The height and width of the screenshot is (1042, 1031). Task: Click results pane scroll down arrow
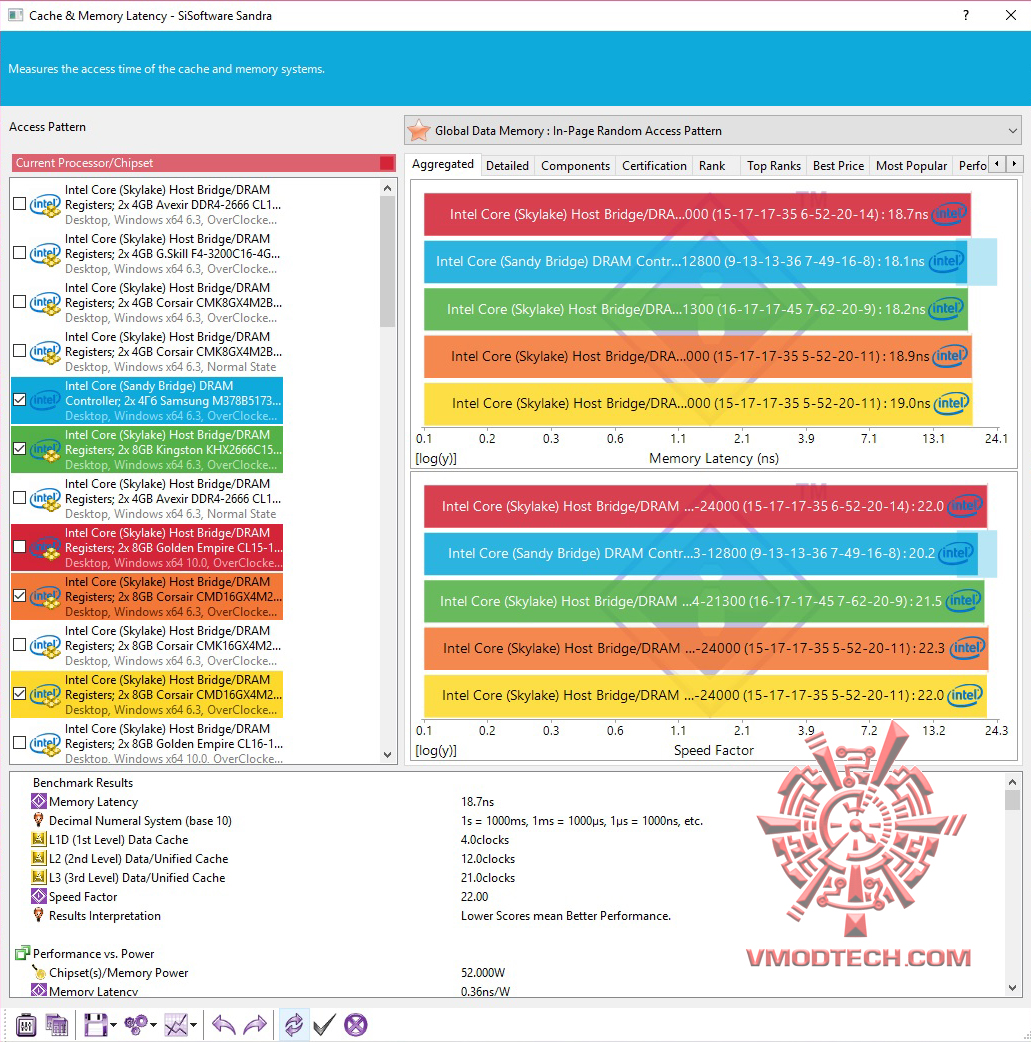(1012, 988)
